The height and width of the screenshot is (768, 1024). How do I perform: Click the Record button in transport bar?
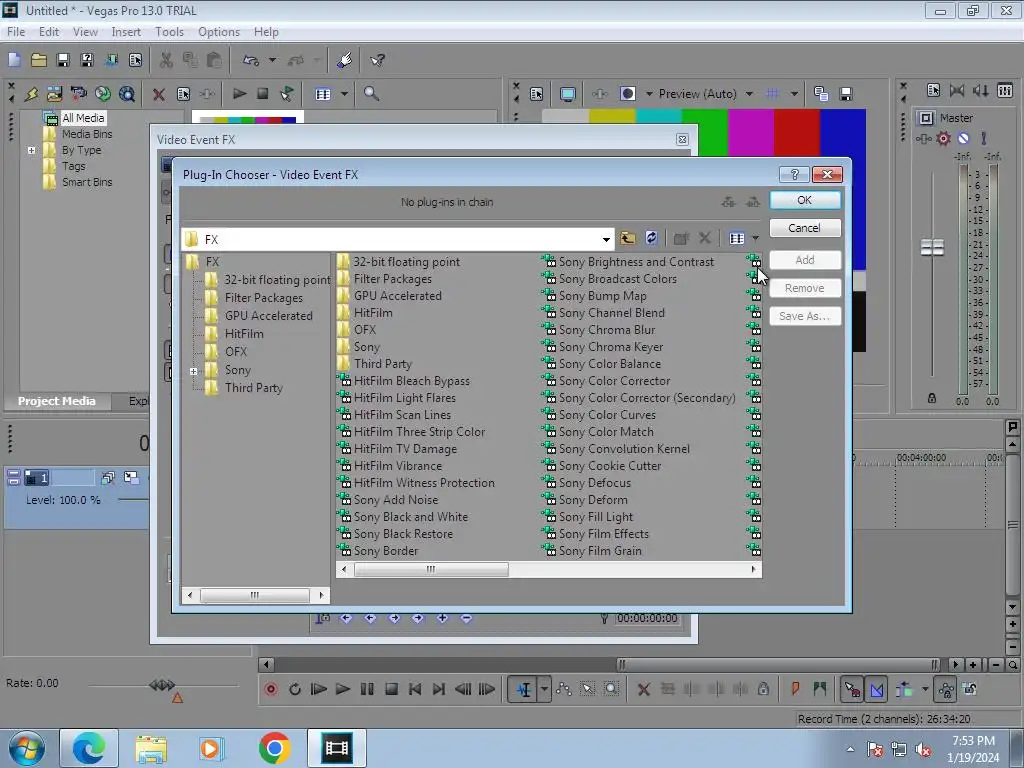(x=270, y=689)
